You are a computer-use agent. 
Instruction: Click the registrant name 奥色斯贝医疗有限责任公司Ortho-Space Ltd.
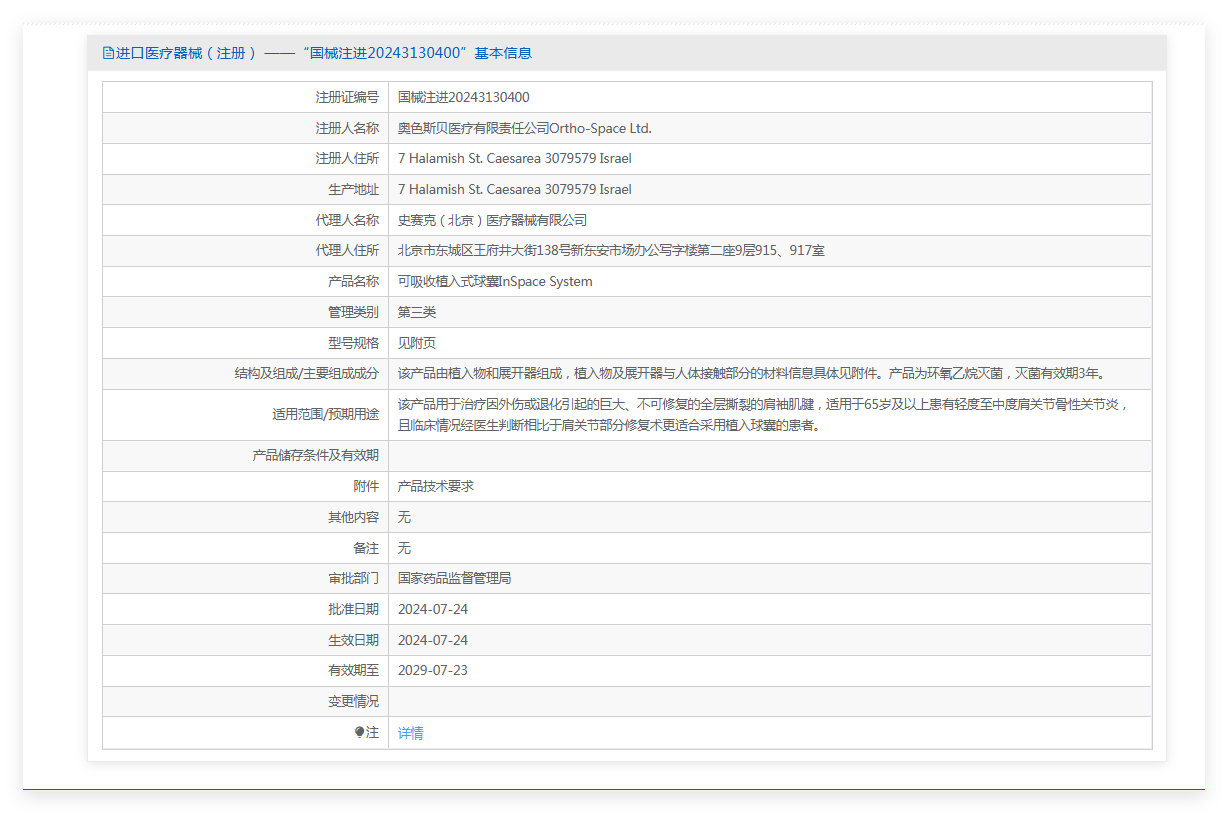(x=525, y=128)
